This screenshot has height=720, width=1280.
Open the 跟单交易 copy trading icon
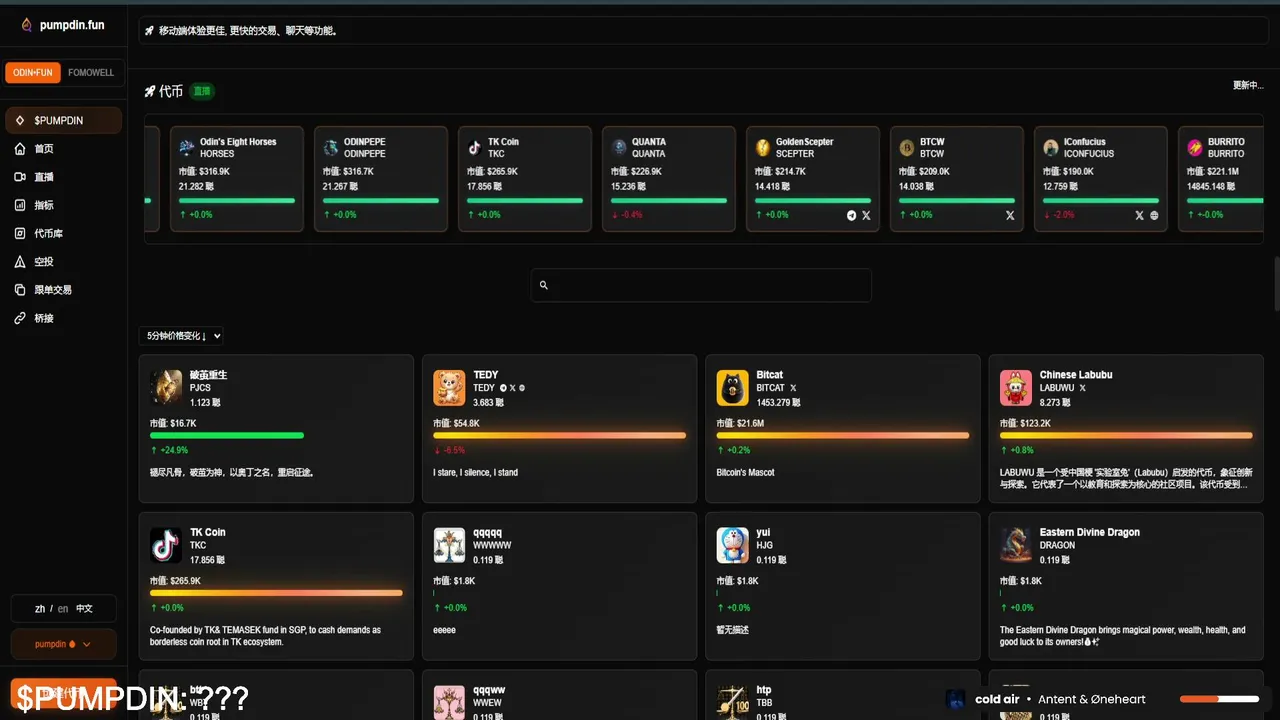[20, 290]
